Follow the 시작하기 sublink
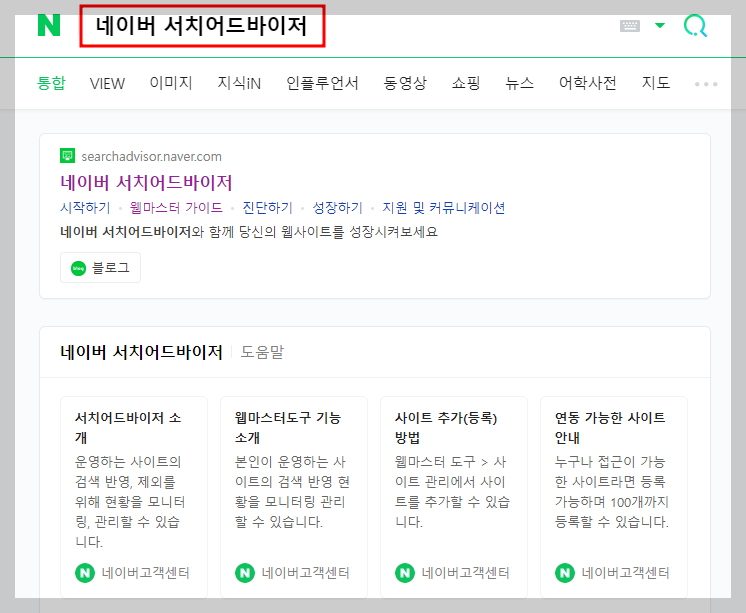Screen dimensions: 746x613 click(x=85, y=208)
